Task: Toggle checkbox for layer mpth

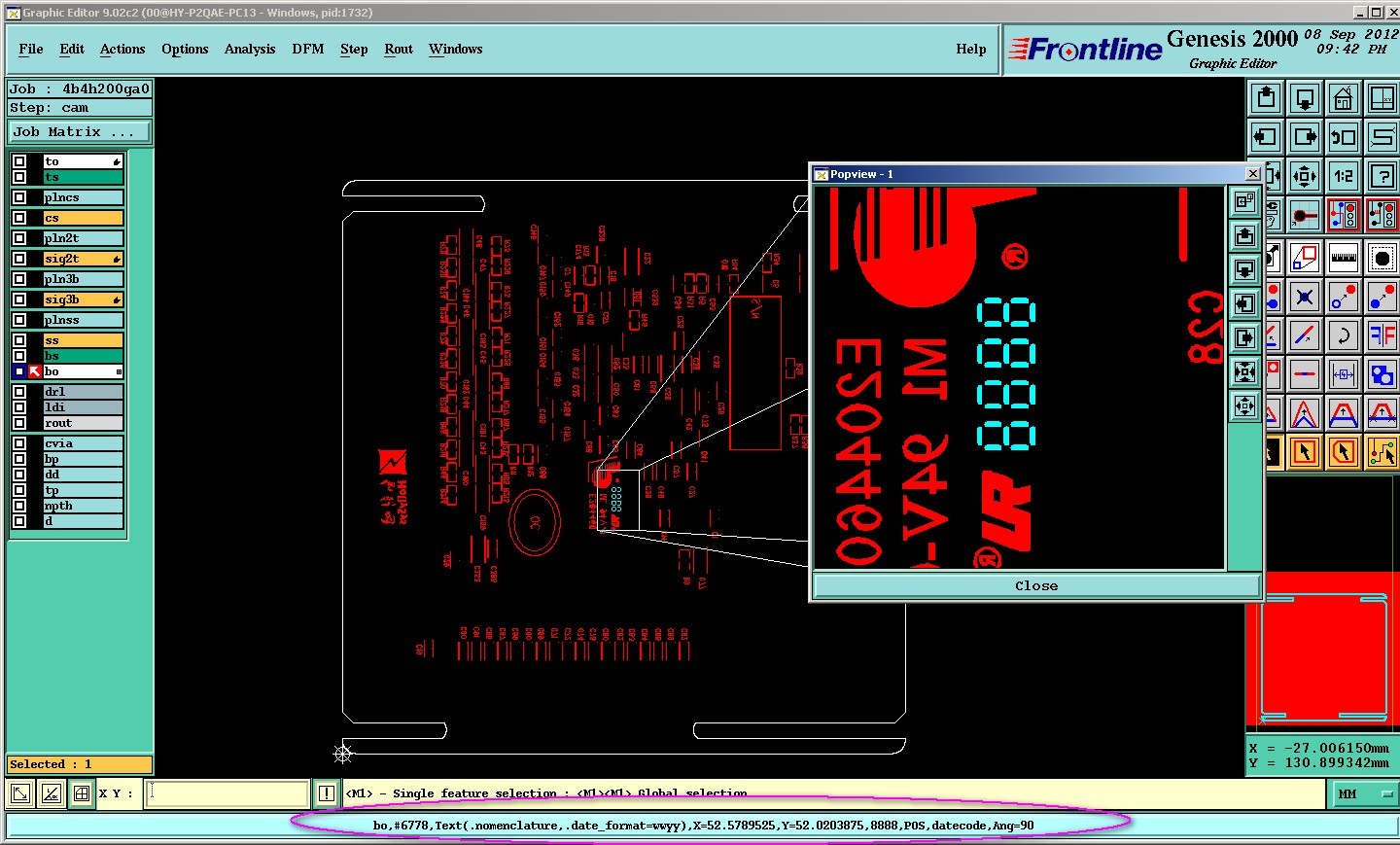Action: [x=19, y=506]
